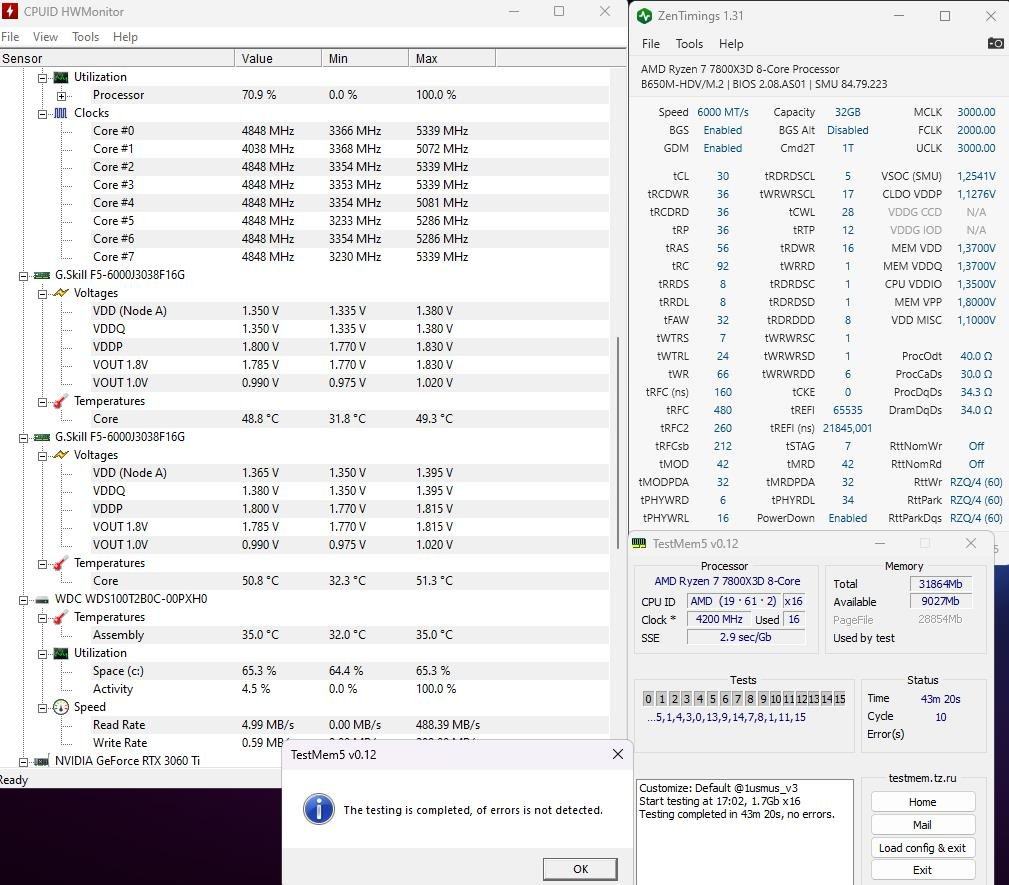This screenshot has height=885, width=1009.
Task: Collapse the second G.Skill F5-6000J3038F16G node
Action: pos(24,438)
